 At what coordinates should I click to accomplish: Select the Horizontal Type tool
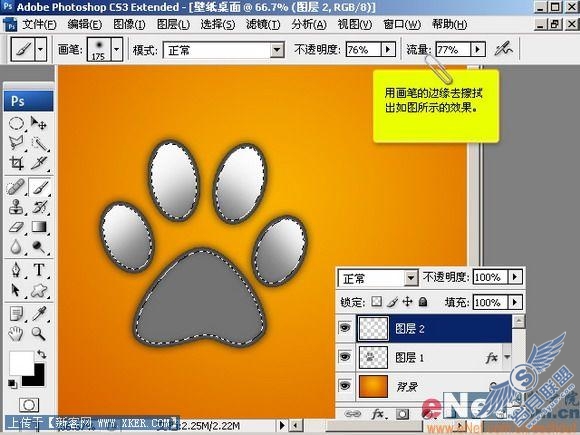(x=39, y=270)
